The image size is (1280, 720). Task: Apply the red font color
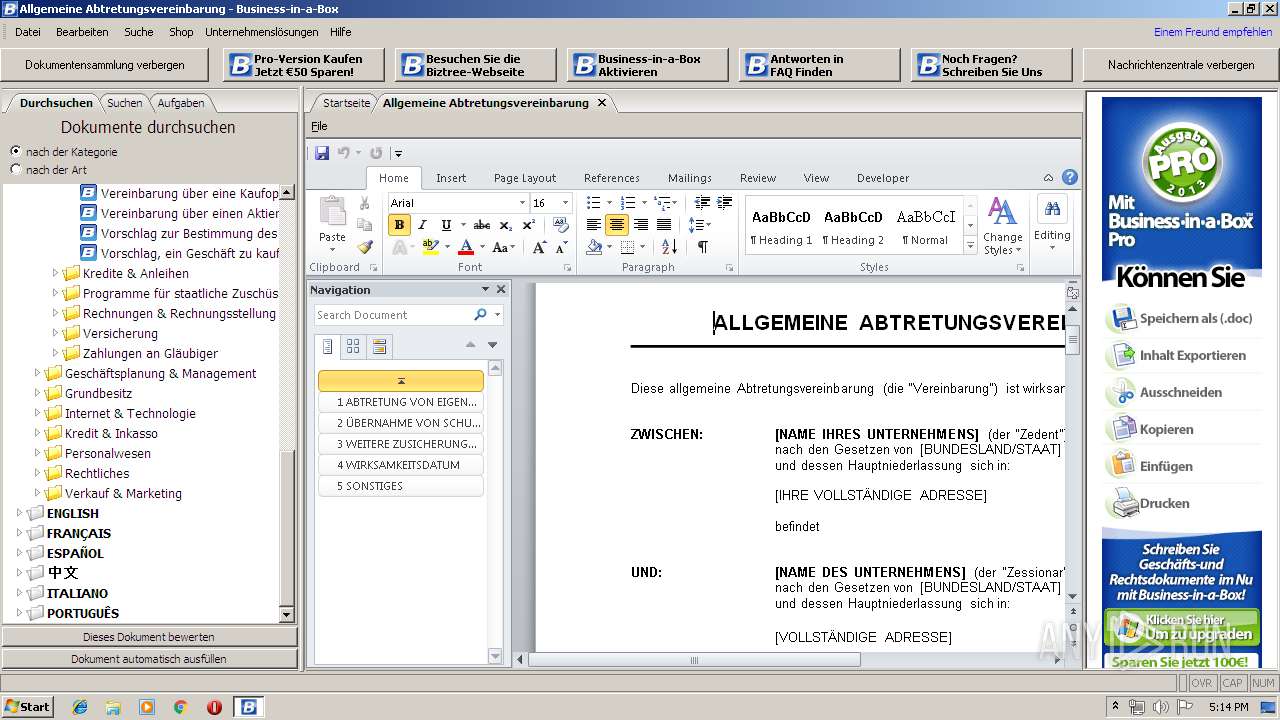click(465, 247)
